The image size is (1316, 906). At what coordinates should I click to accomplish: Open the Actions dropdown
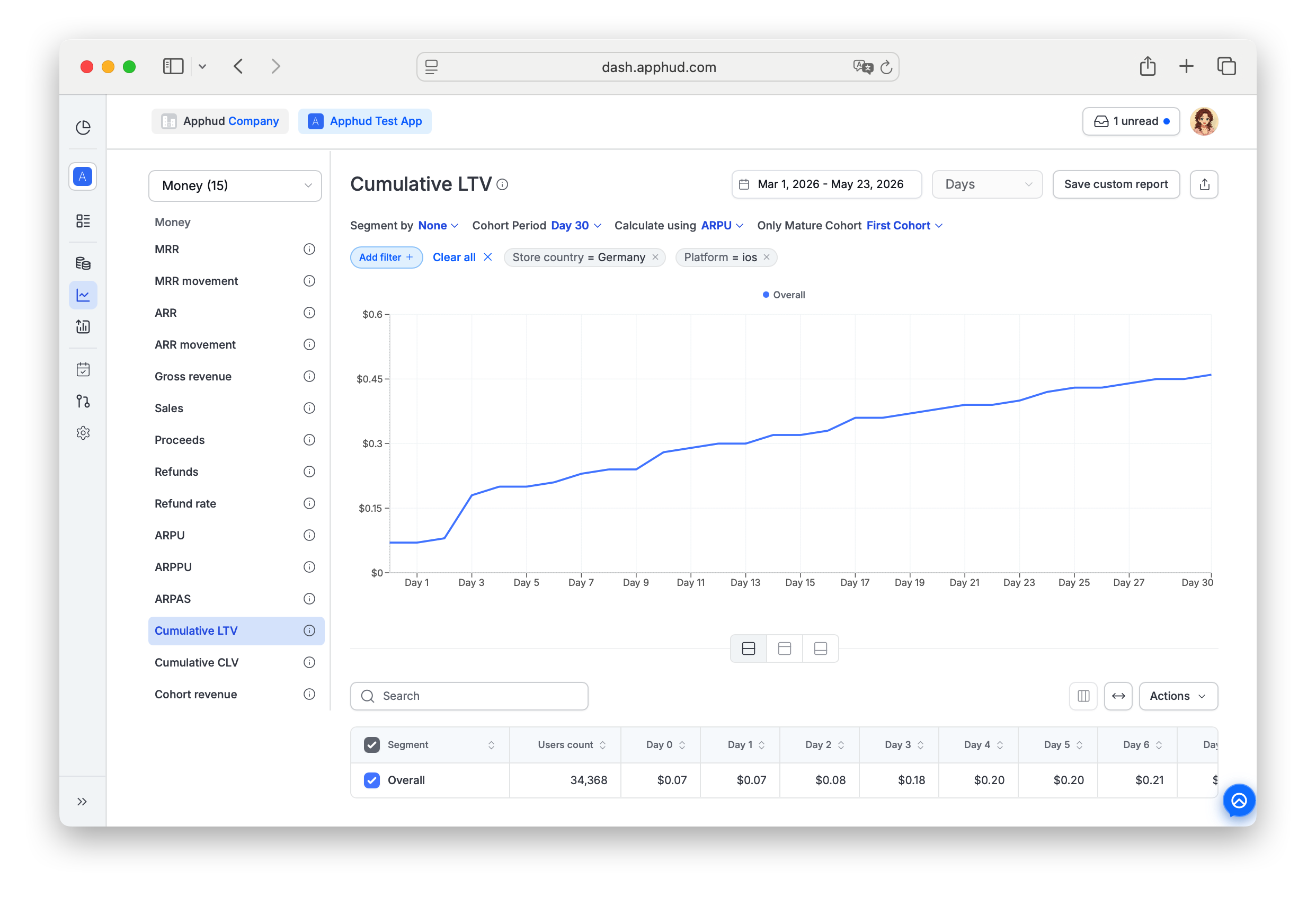coord(1178,696)
